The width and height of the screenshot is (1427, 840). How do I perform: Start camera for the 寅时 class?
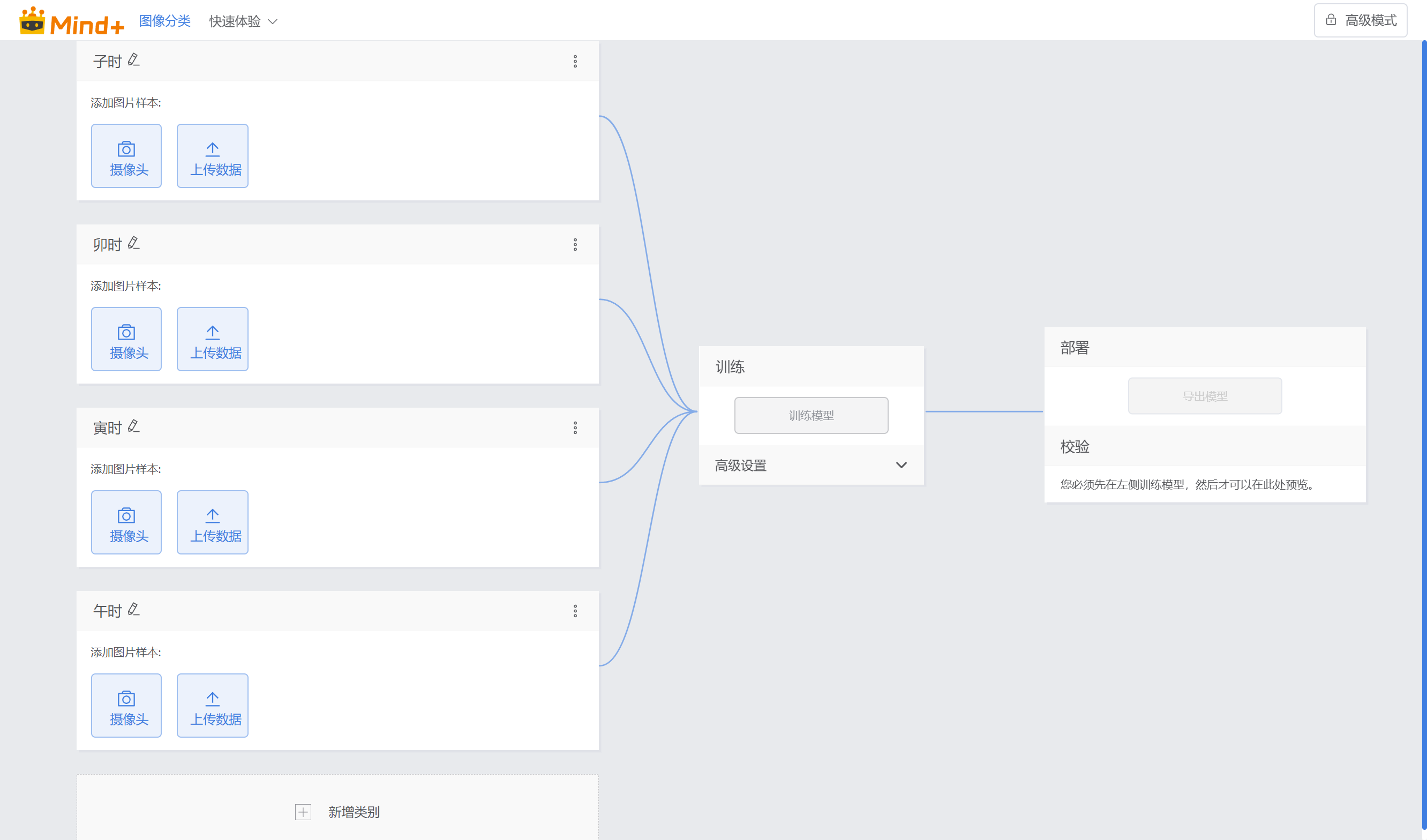126,522
